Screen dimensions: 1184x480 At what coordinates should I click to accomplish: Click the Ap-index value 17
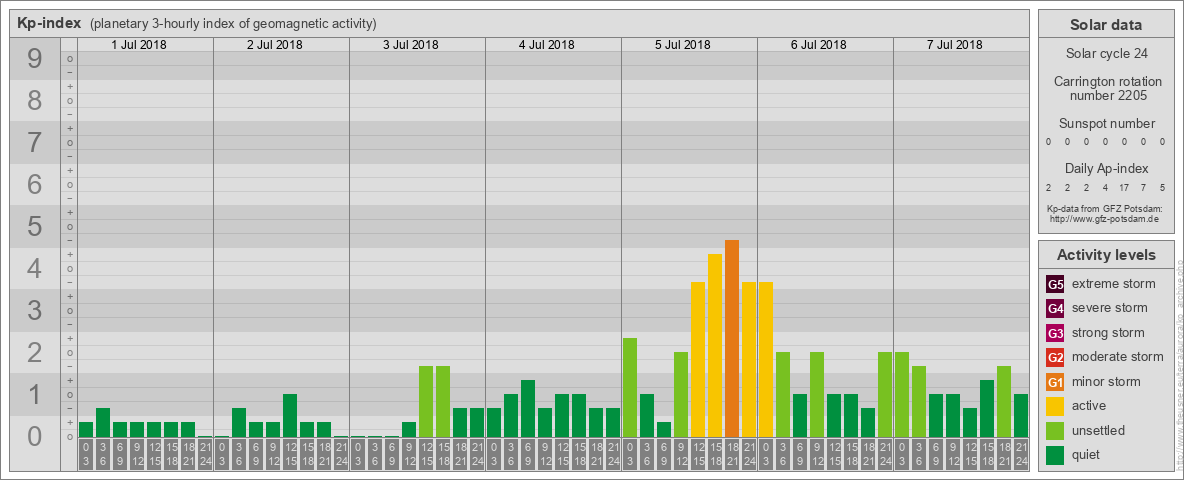[1124, 187]
